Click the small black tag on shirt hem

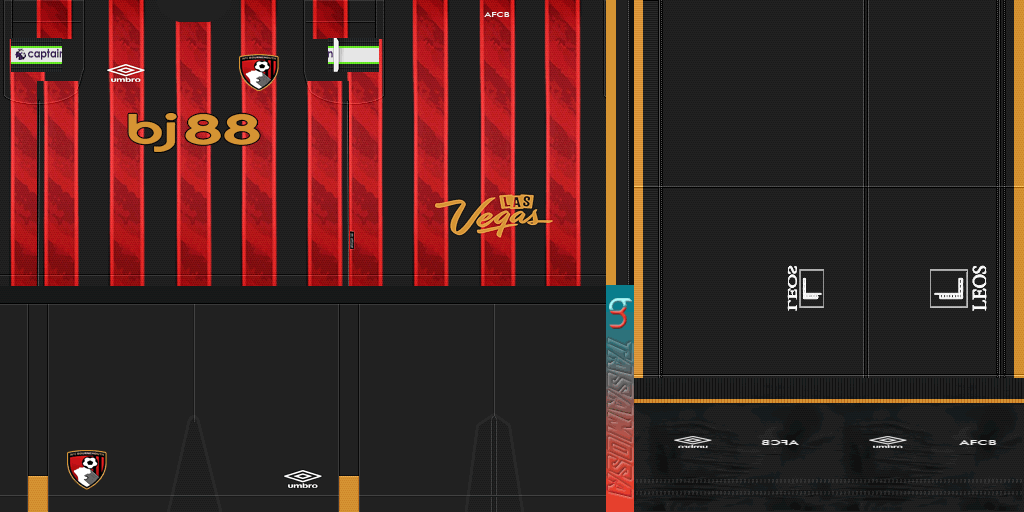350,239
